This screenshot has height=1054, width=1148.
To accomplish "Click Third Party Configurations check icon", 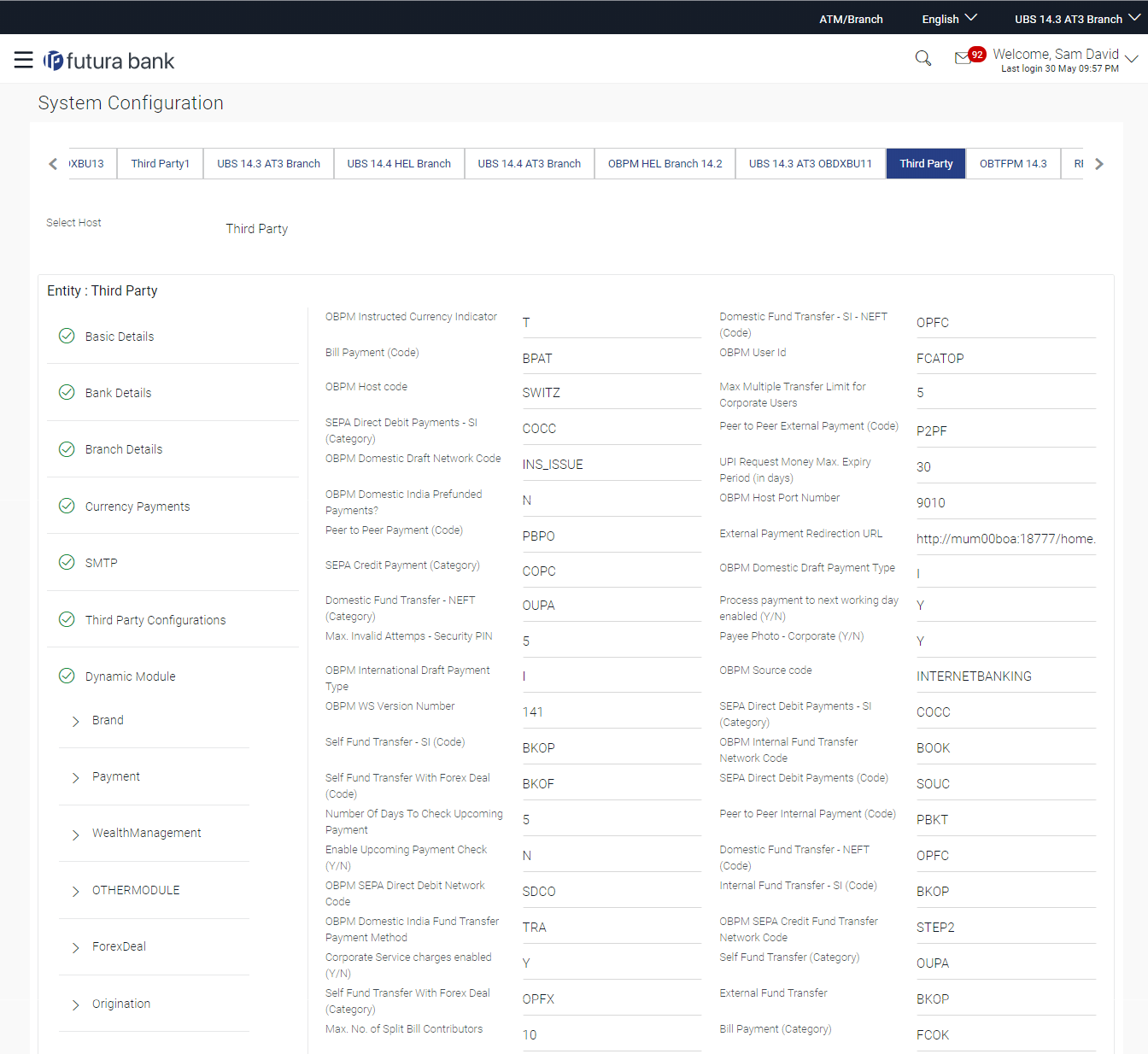I will [67, 619].
